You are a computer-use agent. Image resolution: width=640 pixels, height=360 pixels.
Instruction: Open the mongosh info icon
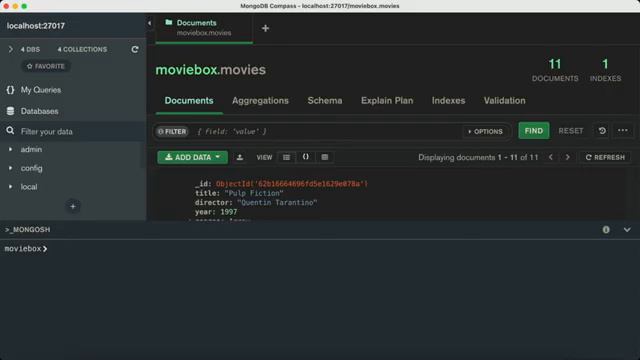tap(606, 230)
